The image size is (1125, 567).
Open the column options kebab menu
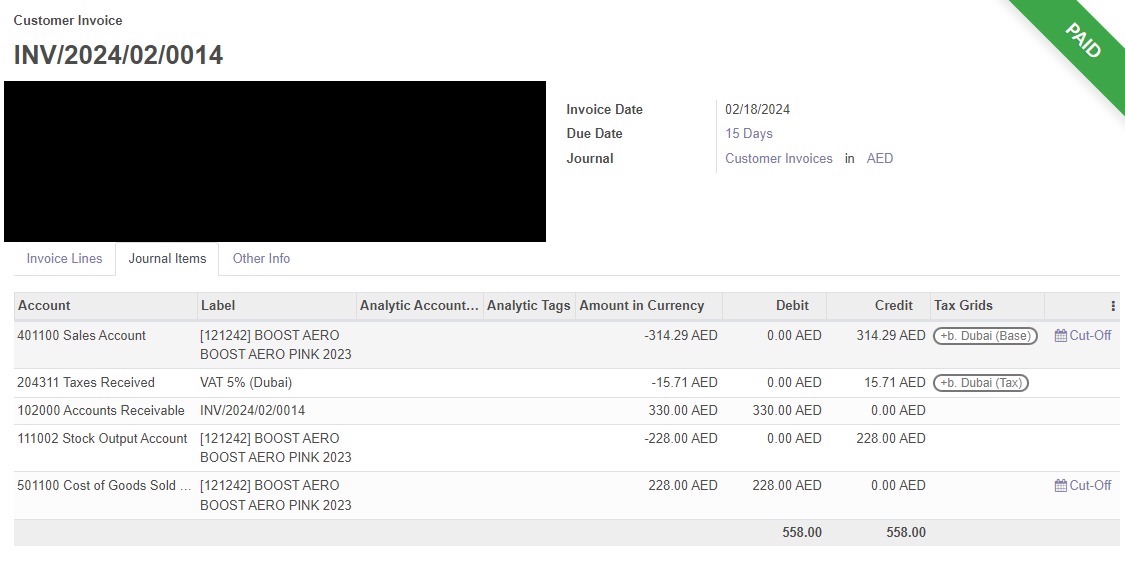click(x=1113, y=306)
